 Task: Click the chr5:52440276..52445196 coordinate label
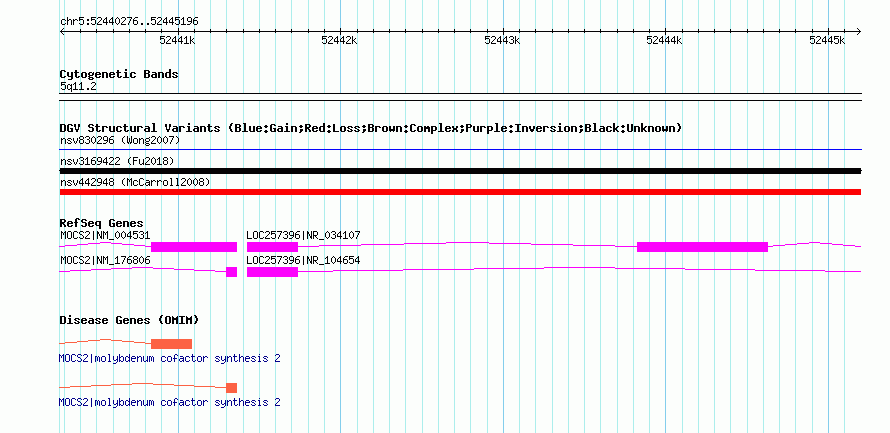click(129, 22)
